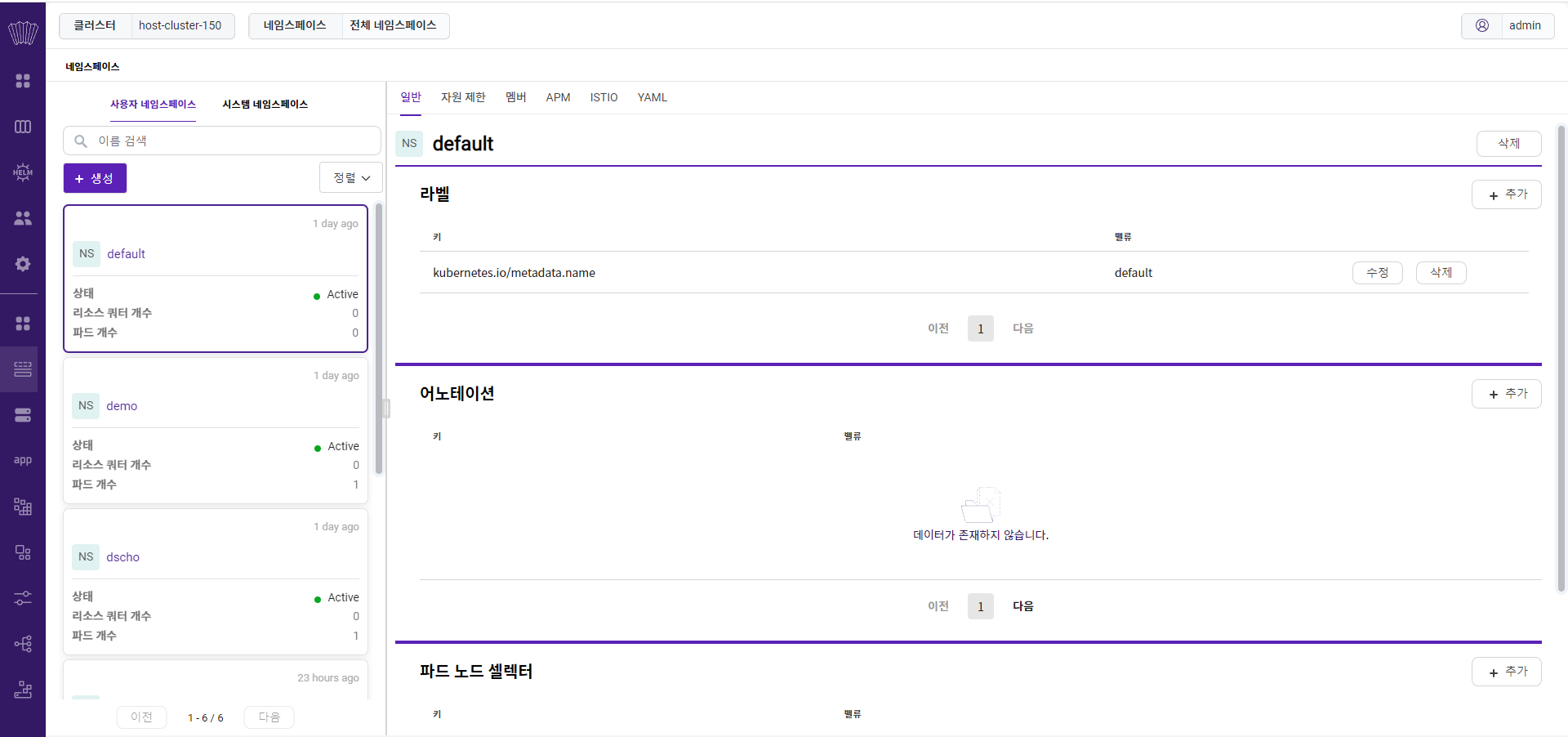Open the bottom hierarchy icon in sidebar
This screenshot has height=737, width=1568.
(x=23, y=690)
